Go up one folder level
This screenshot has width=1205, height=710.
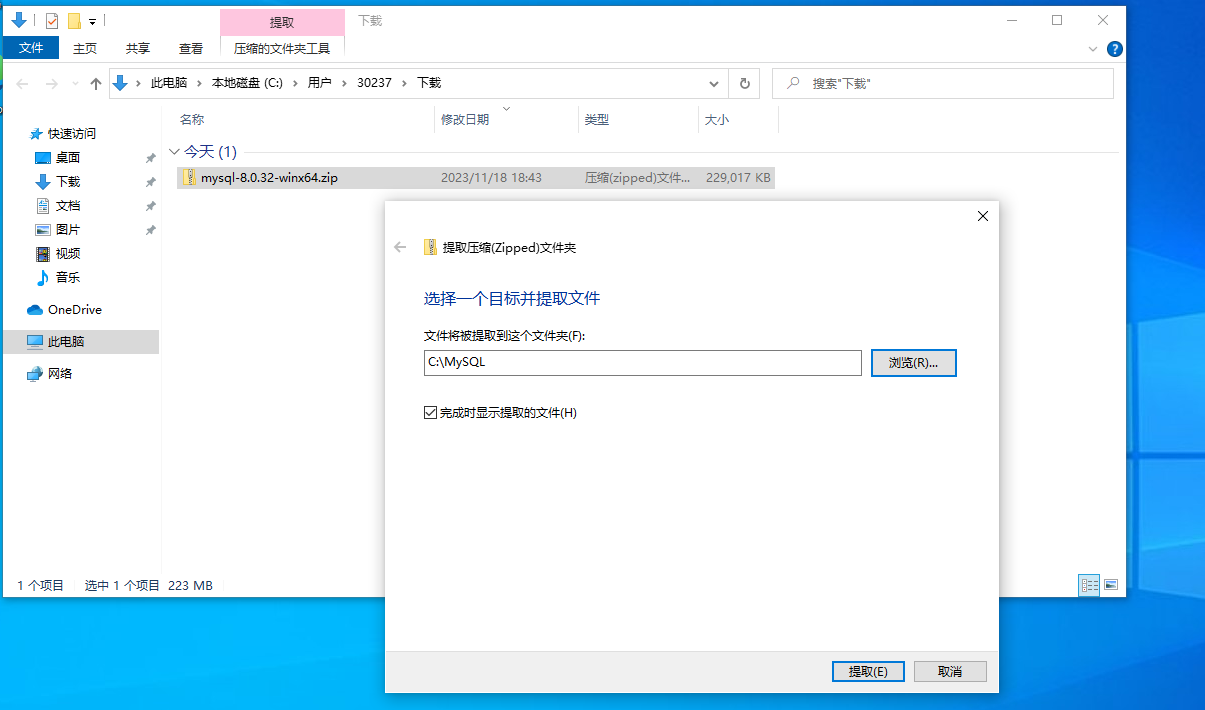click(x=96, y=84)
